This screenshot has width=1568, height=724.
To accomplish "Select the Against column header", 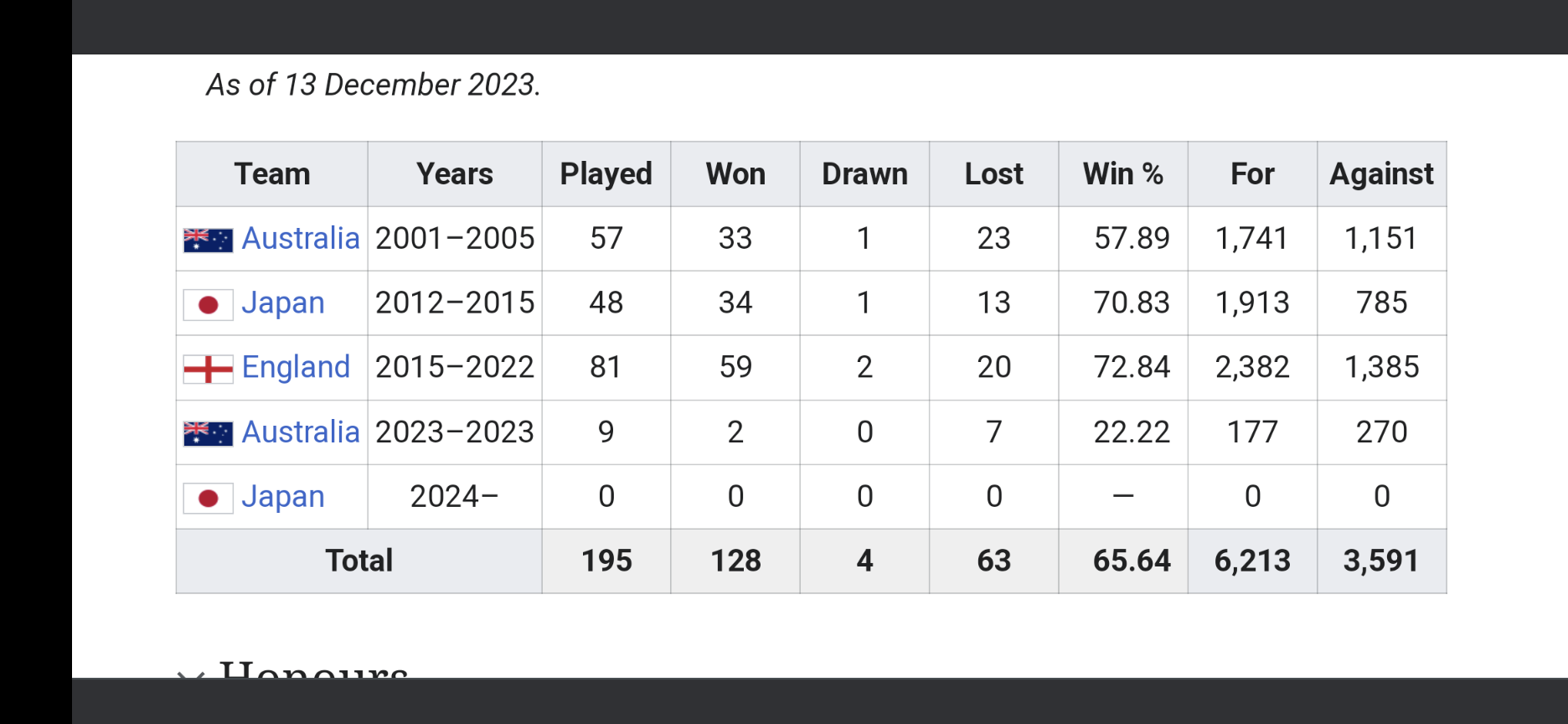I will pos(1381,174).
